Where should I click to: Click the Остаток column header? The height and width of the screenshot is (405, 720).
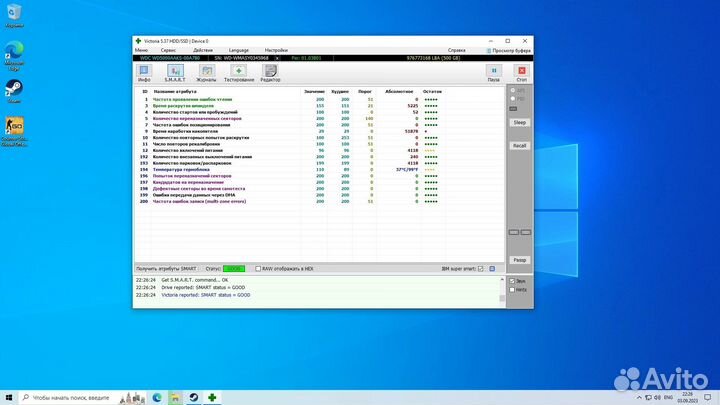pyautogui.click(x=432, y=91)
